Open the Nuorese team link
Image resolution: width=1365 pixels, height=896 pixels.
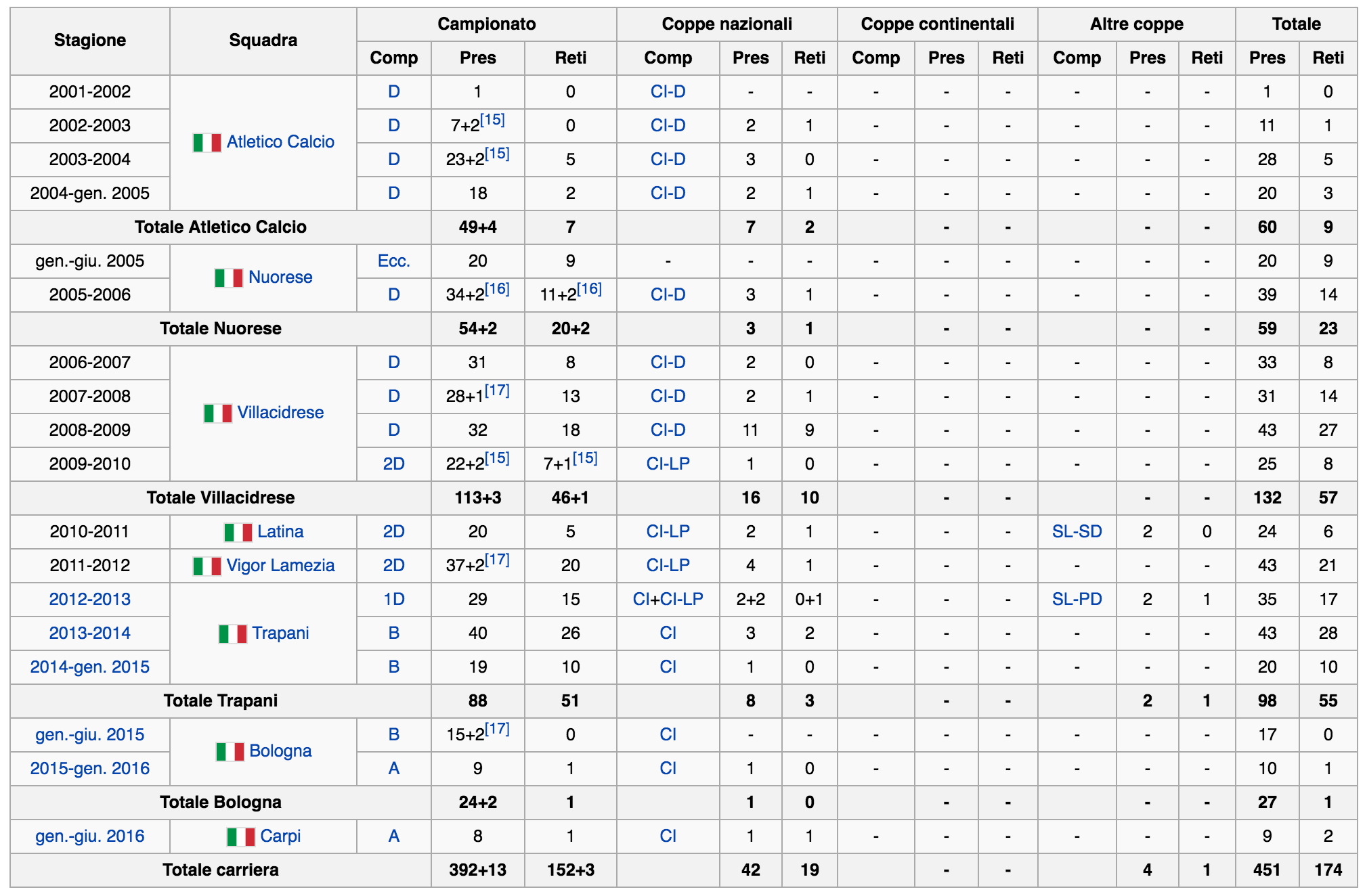point(280,277)
